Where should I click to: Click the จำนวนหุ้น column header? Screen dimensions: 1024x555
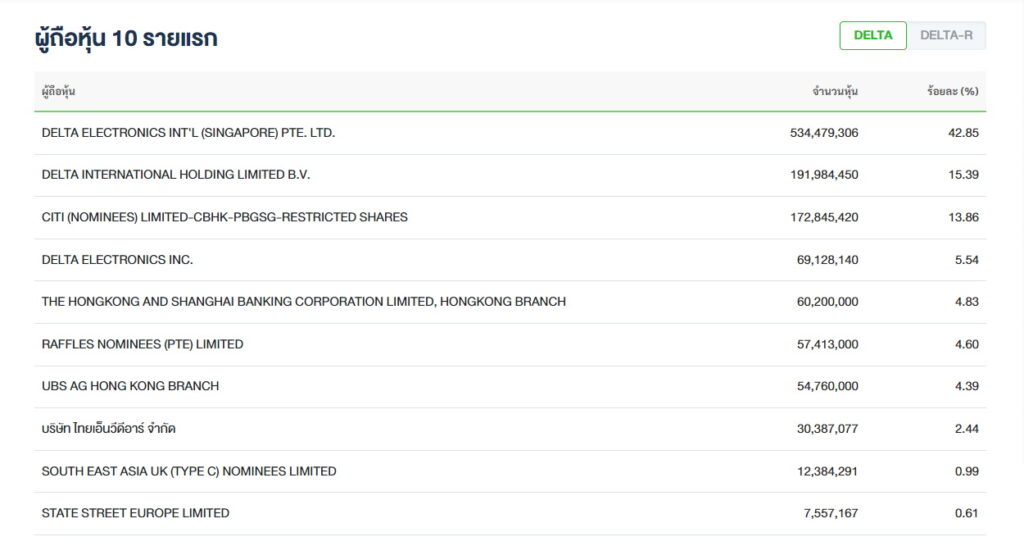(835, 91)
